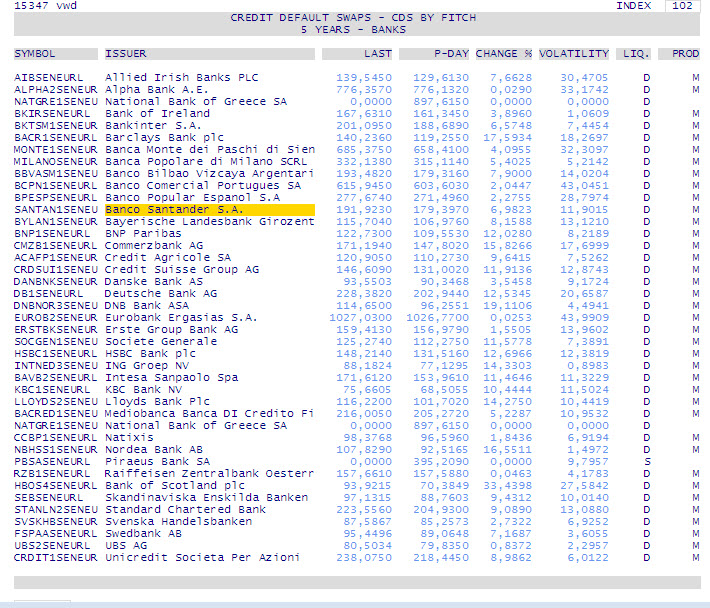The height and width of the screenshot is (608, 710).
Task: Select issuer Bayerische Landesbank Girozent
Action: click(x=210, y=221)
